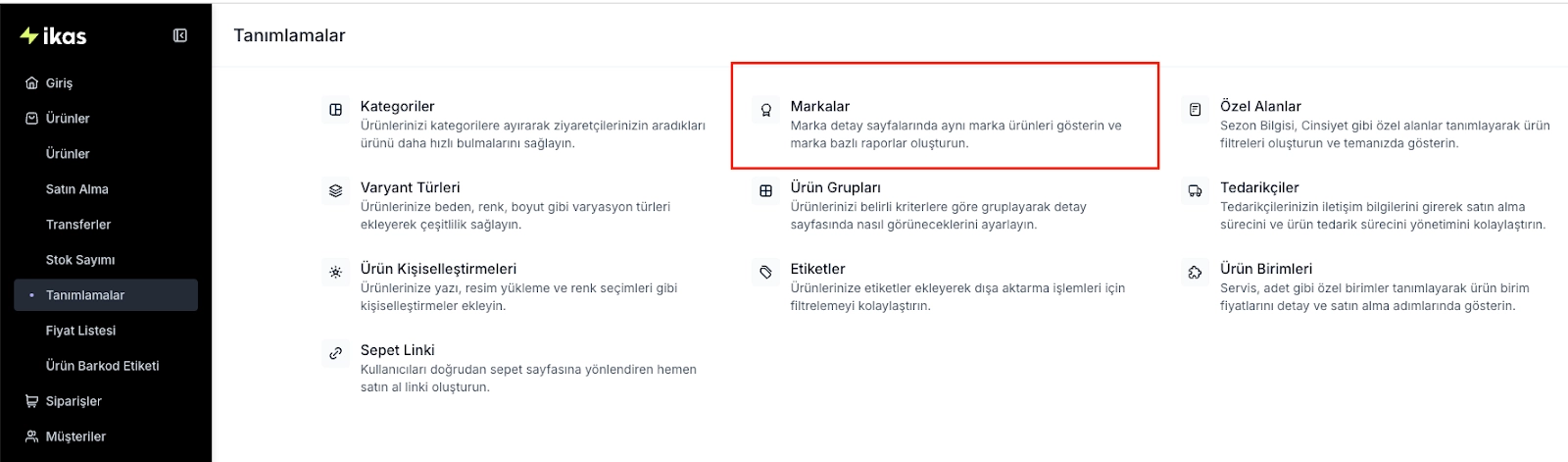
Task: Open the Markalar definitions link
Action: pos(820,106)
